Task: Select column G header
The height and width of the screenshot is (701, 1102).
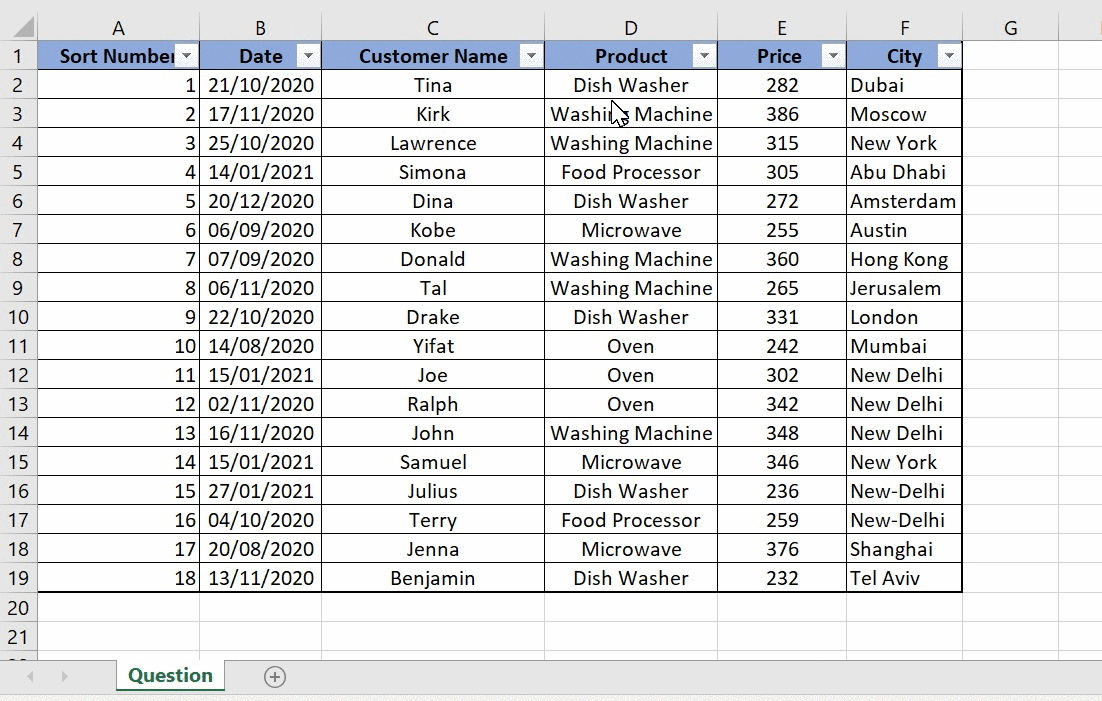Action: click(1010, 28)
